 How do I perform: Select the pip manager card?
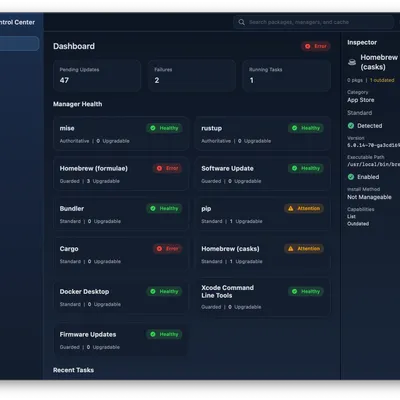pyautogui.click(x=263, y=214)
